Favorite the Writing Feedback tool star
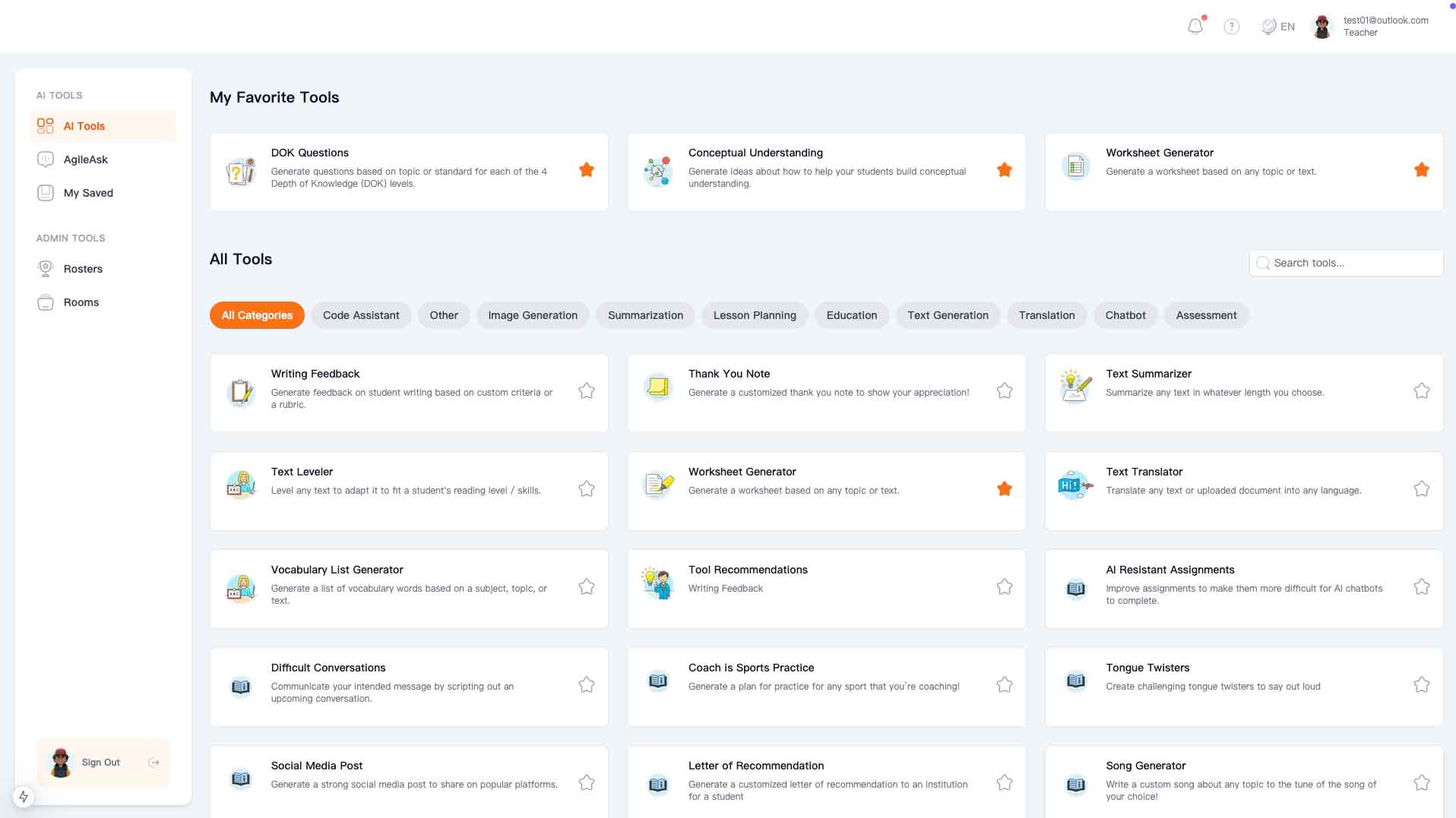Screen dimensions: 1456x818 [586, 391]
